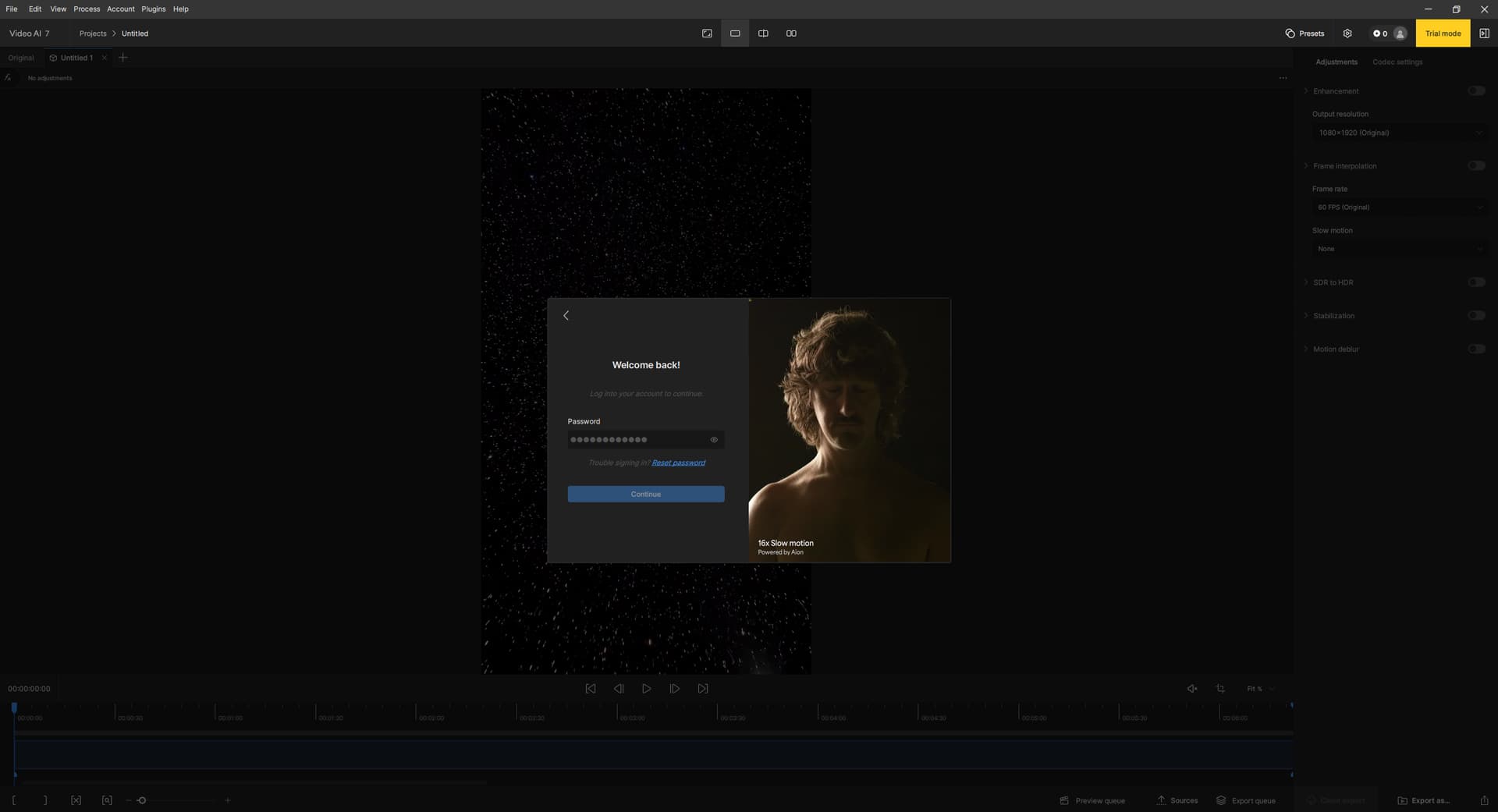
Task: Toggle the audio mute speaker icon
Action: click(x=1191, y=689)
